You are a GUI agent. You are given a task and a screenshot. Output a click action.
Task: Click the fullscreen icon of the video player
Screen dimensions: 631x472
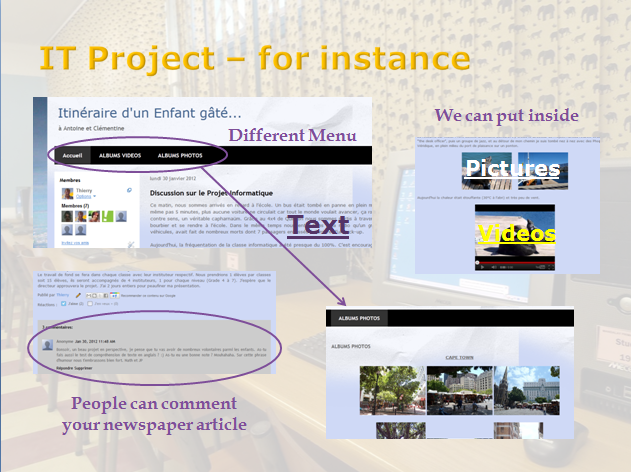(550, 267)
